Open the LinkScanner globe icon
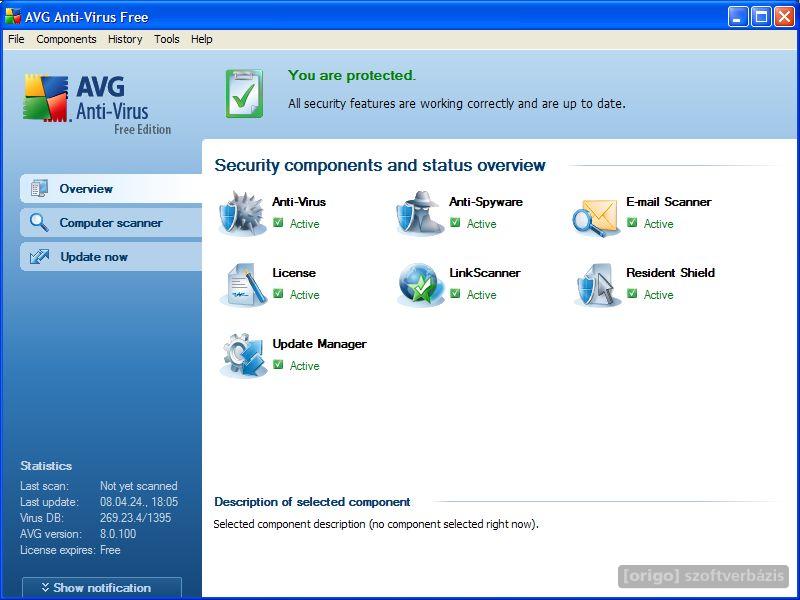The image size is (800, 600). pyautogui.click(x=420, y=285)
